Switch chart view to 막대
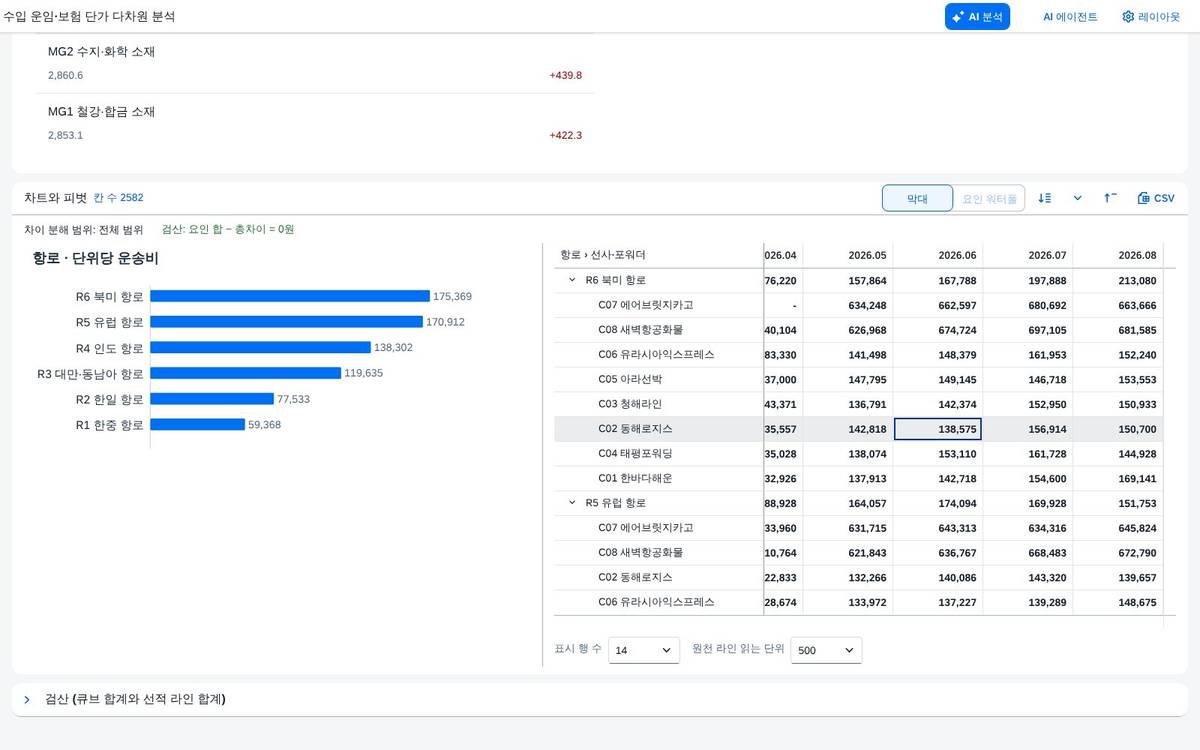Image resolution: width=1200 pixels, height=750 pixels. pos(917,198)
